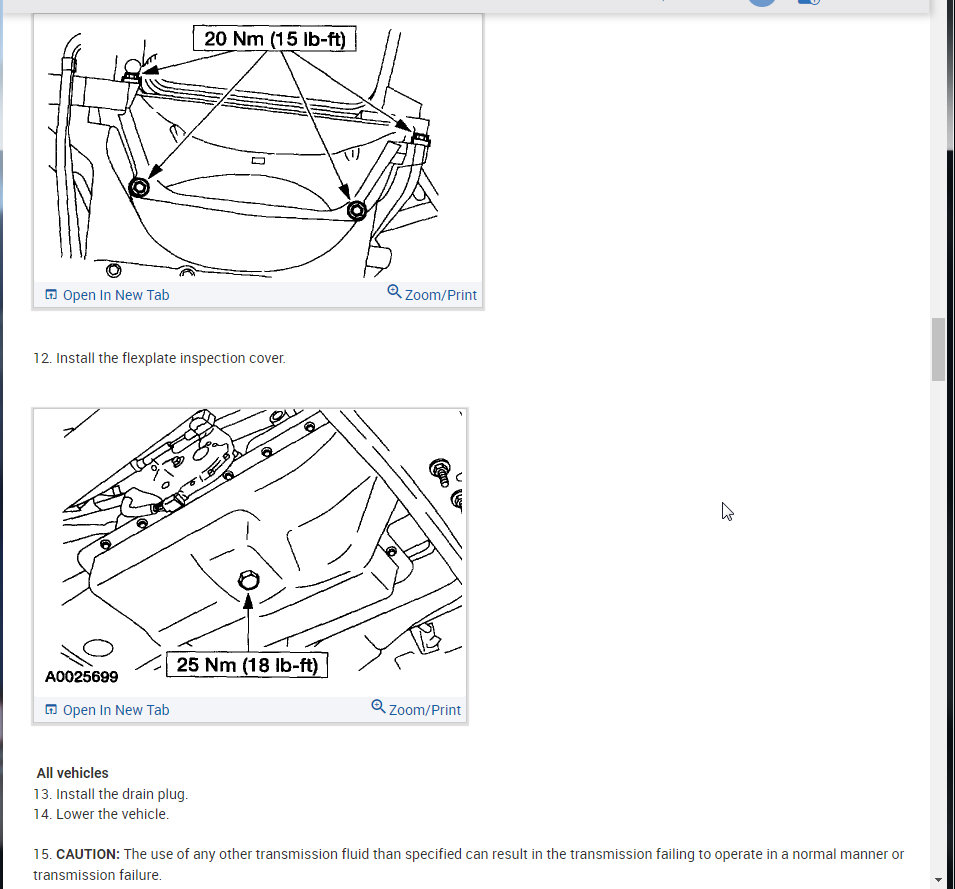Click the "A0025699" figure number
955x889 pixels.
click(x=82, y=676)
